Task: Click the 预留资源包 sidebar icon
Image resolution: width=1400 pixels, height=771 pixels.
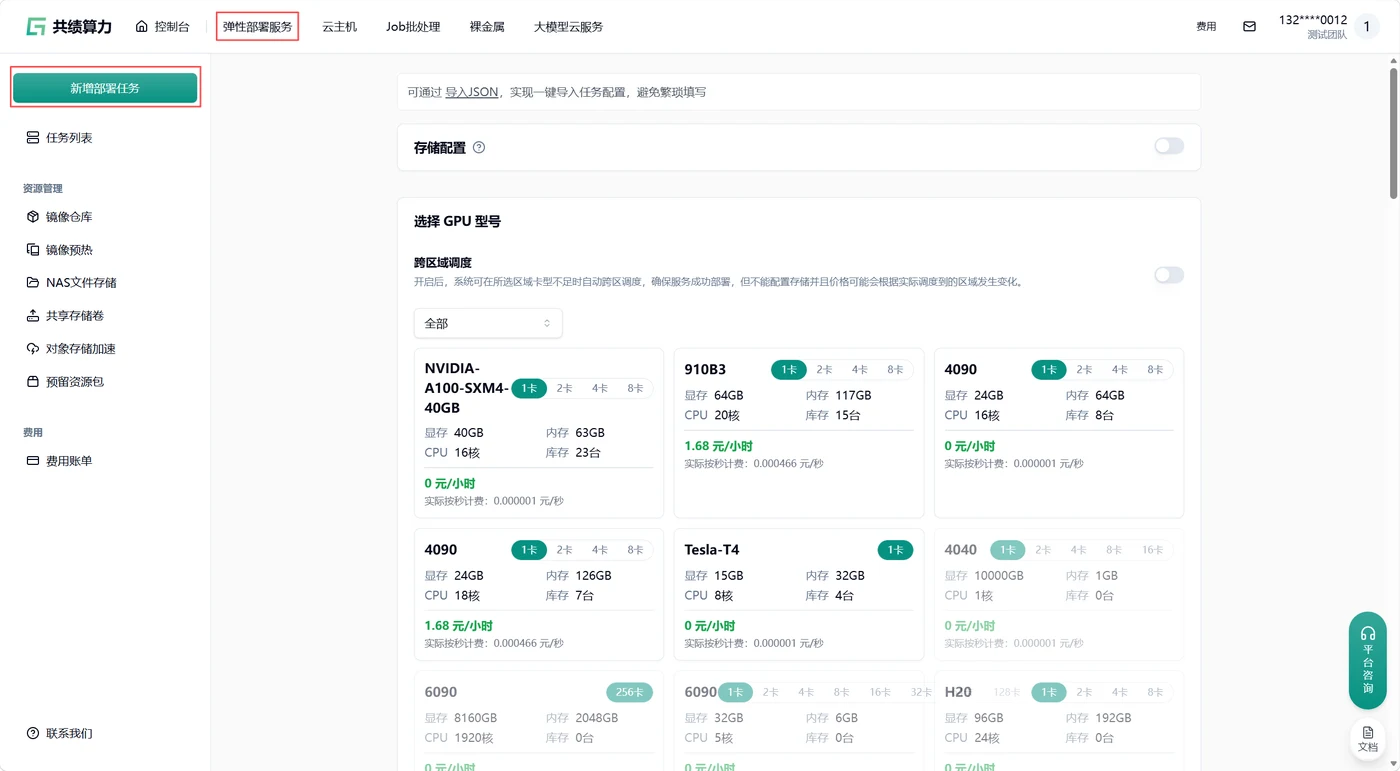Action: [33, 382]
